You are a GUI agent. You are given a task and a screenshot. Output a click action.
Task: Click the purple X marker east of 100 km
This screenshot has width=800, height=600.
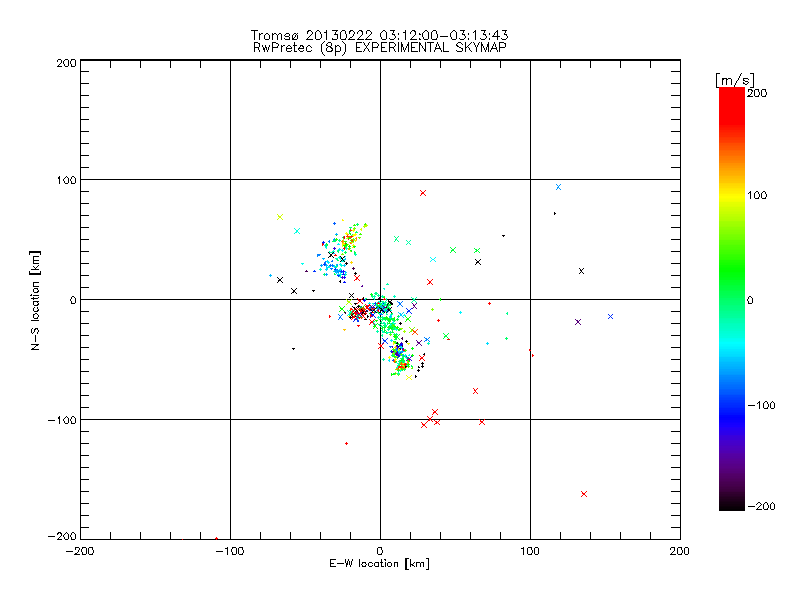[x=578, y=322]
